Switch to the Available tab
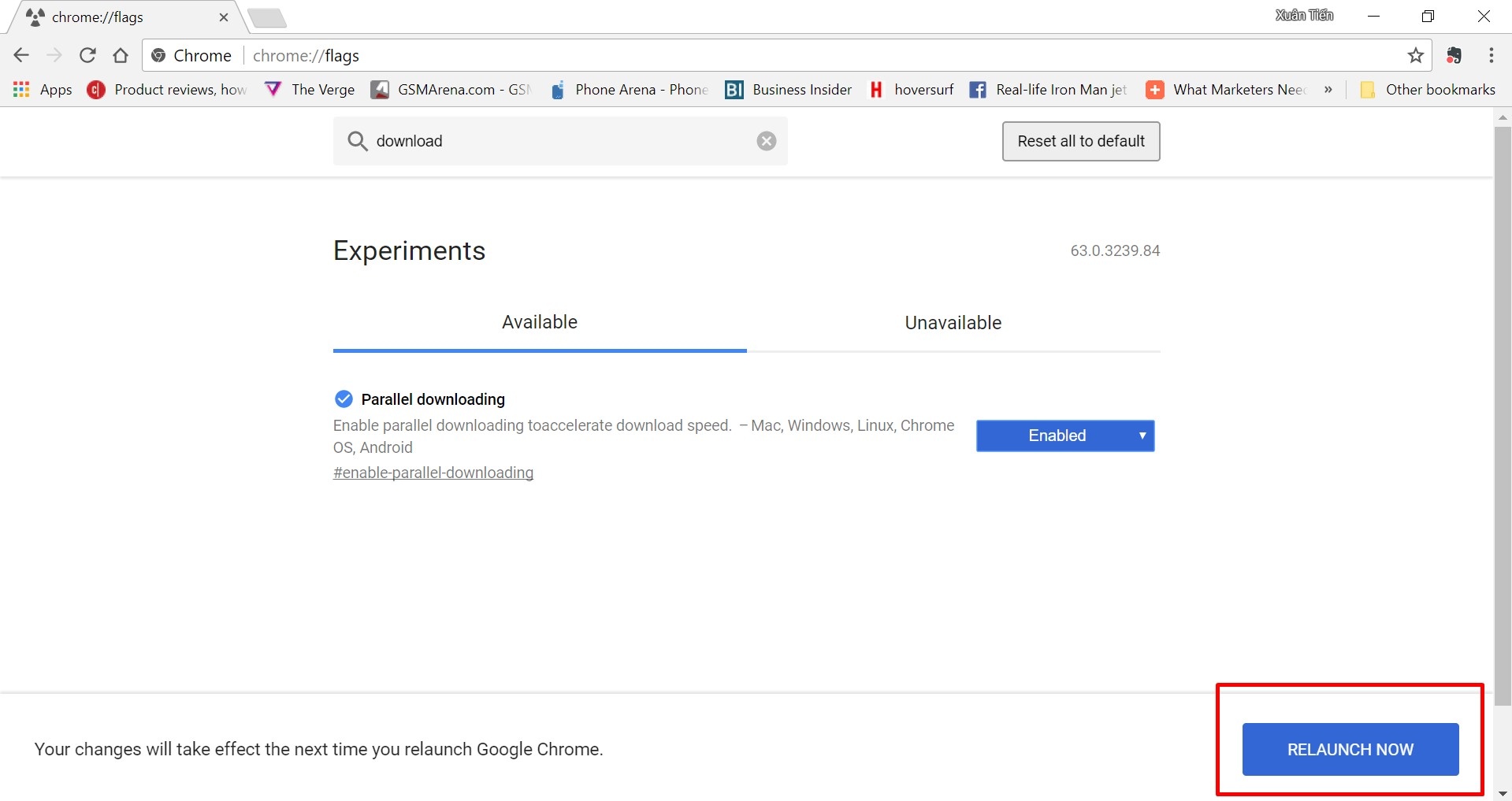1512x801 pixels. (539, 322)
